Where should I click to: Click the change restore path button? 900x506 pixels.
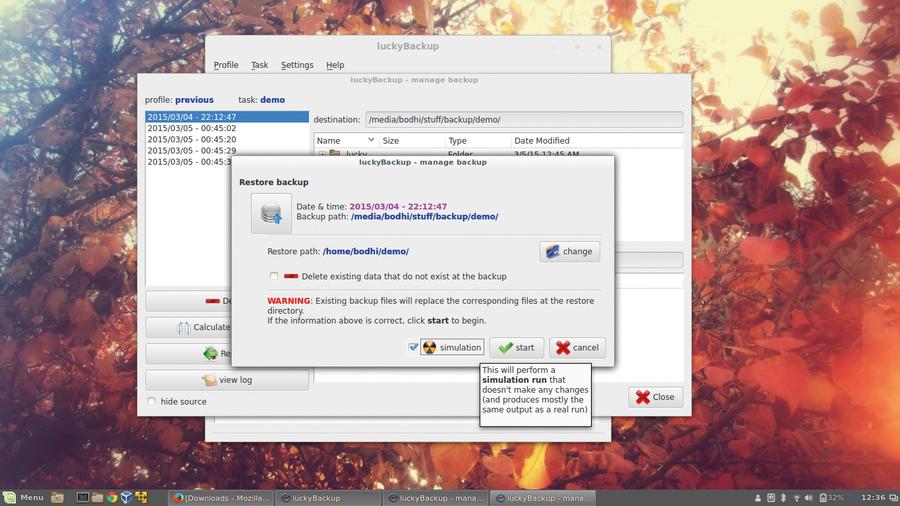point(569,251)
